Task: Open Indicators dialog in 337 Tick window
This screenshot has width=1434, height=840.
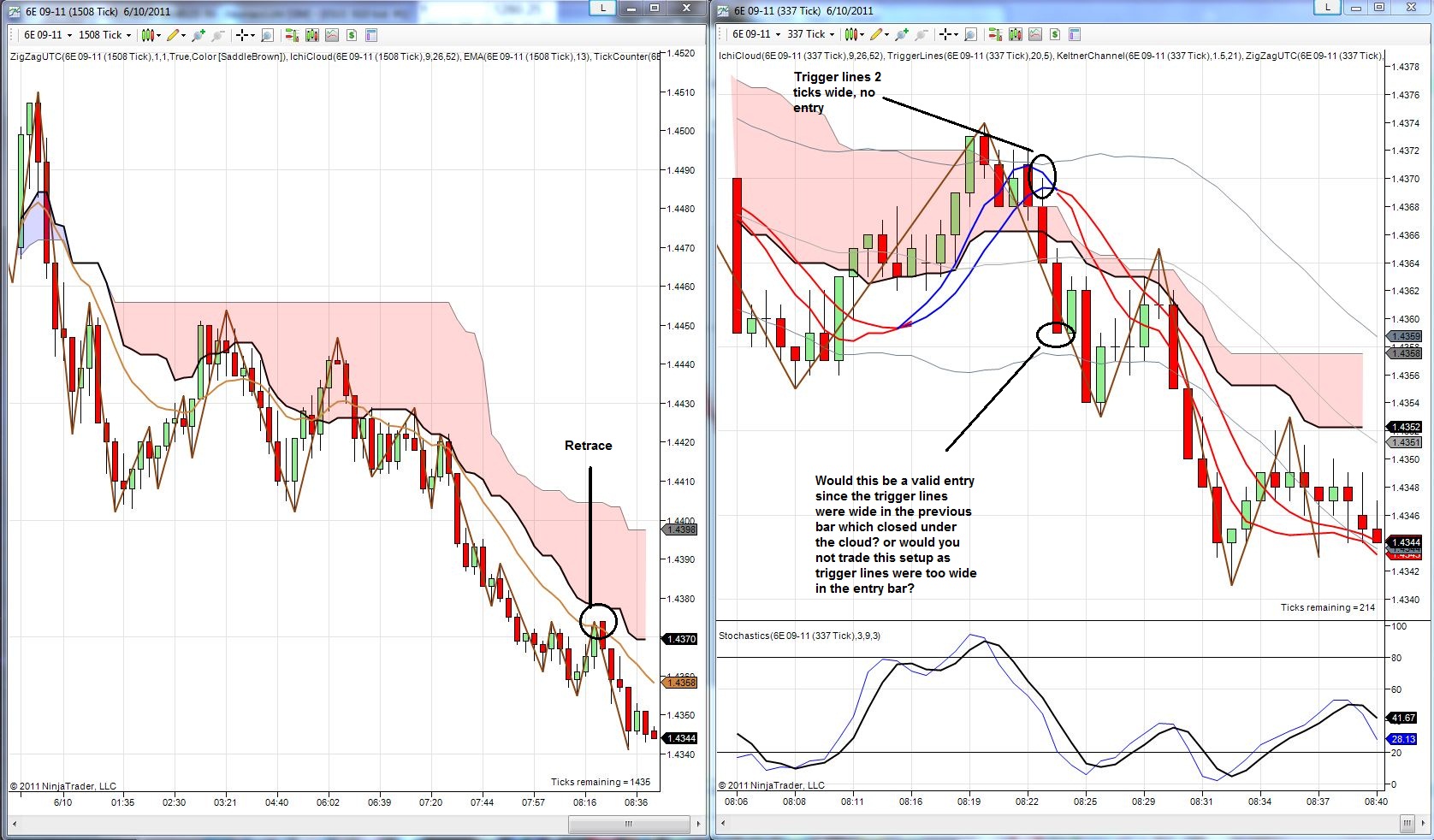Action: 1034,34
